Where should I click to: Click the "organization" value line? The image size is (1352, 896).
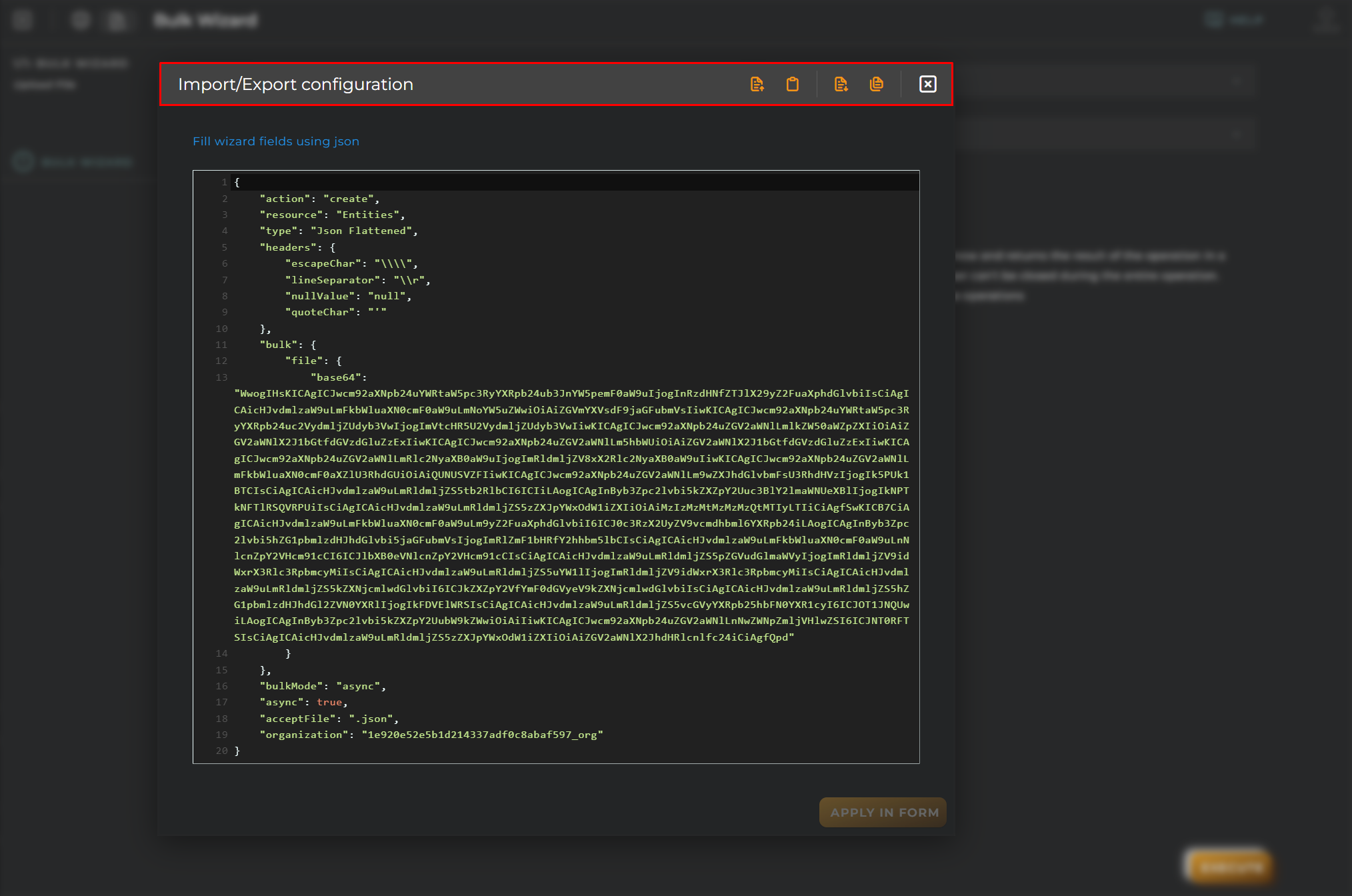(x=431, y=735)
